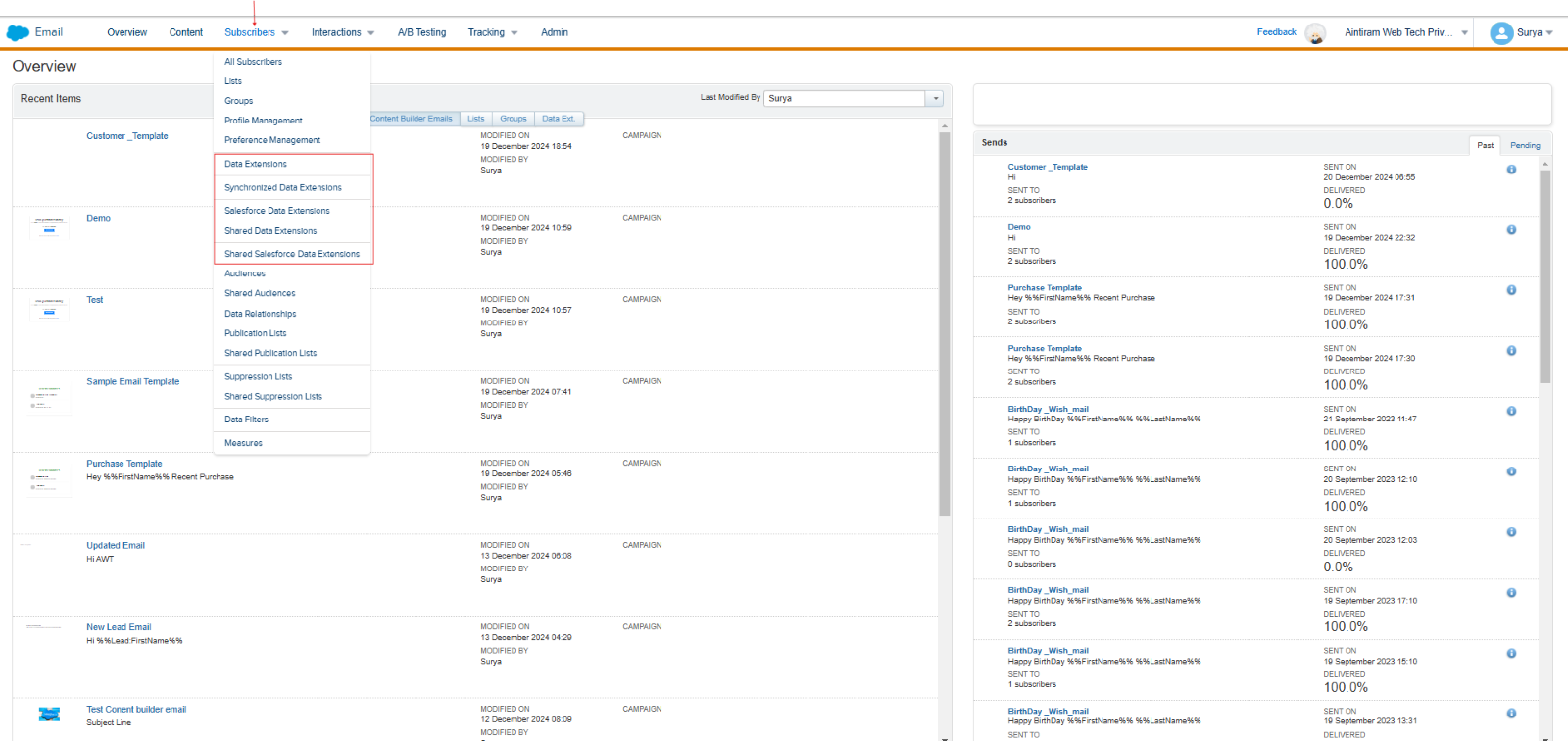Open the Last Modified By combo box
Screen dimensions: 1568x741
[x=935, y=99]
